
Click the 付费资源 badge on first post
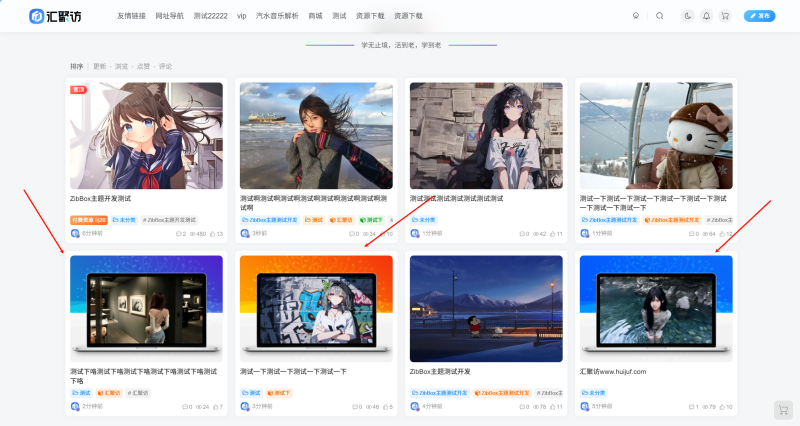point(88,219)
